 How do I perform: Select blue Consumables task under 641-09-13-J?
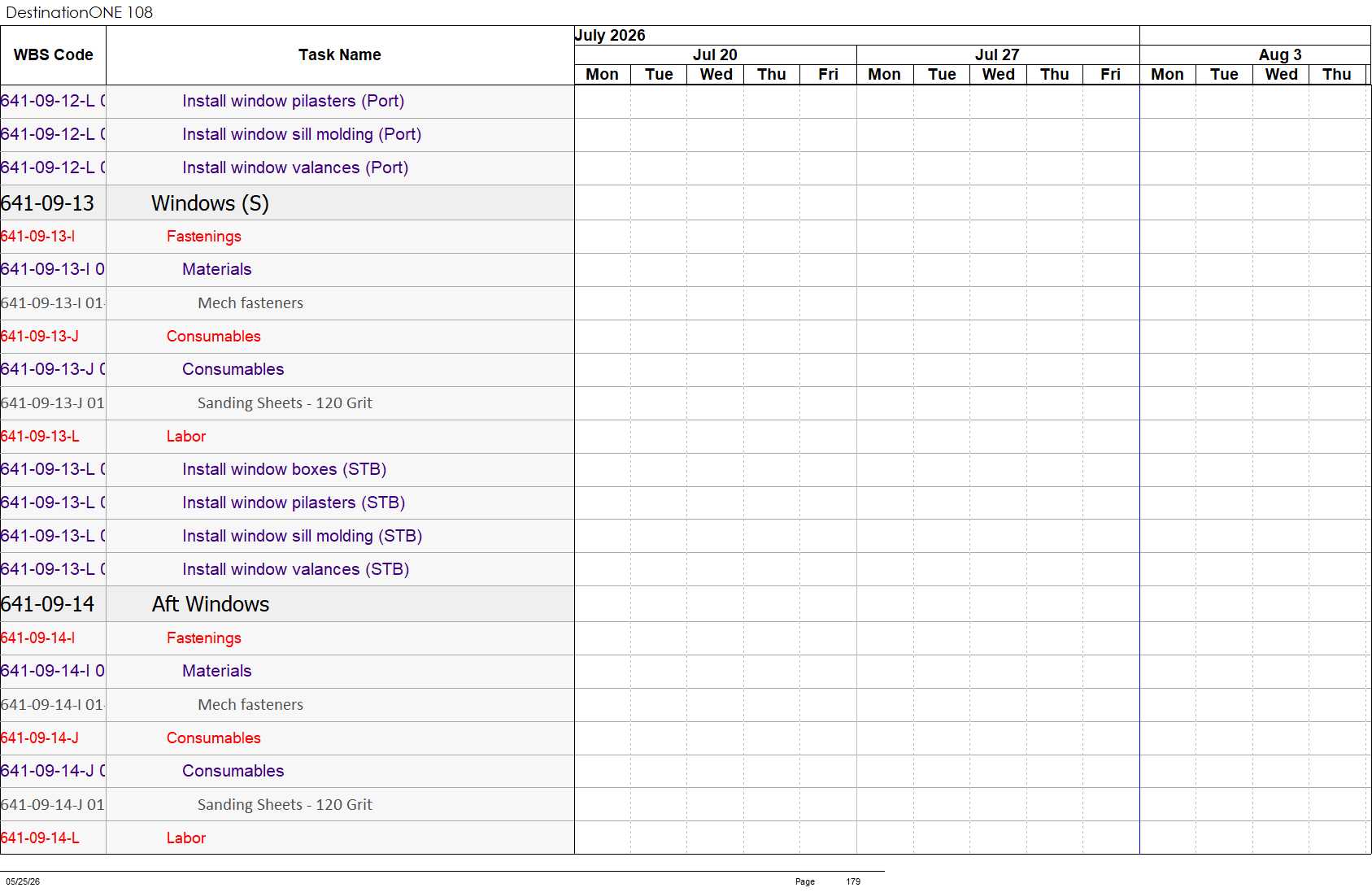coord(233,369)
